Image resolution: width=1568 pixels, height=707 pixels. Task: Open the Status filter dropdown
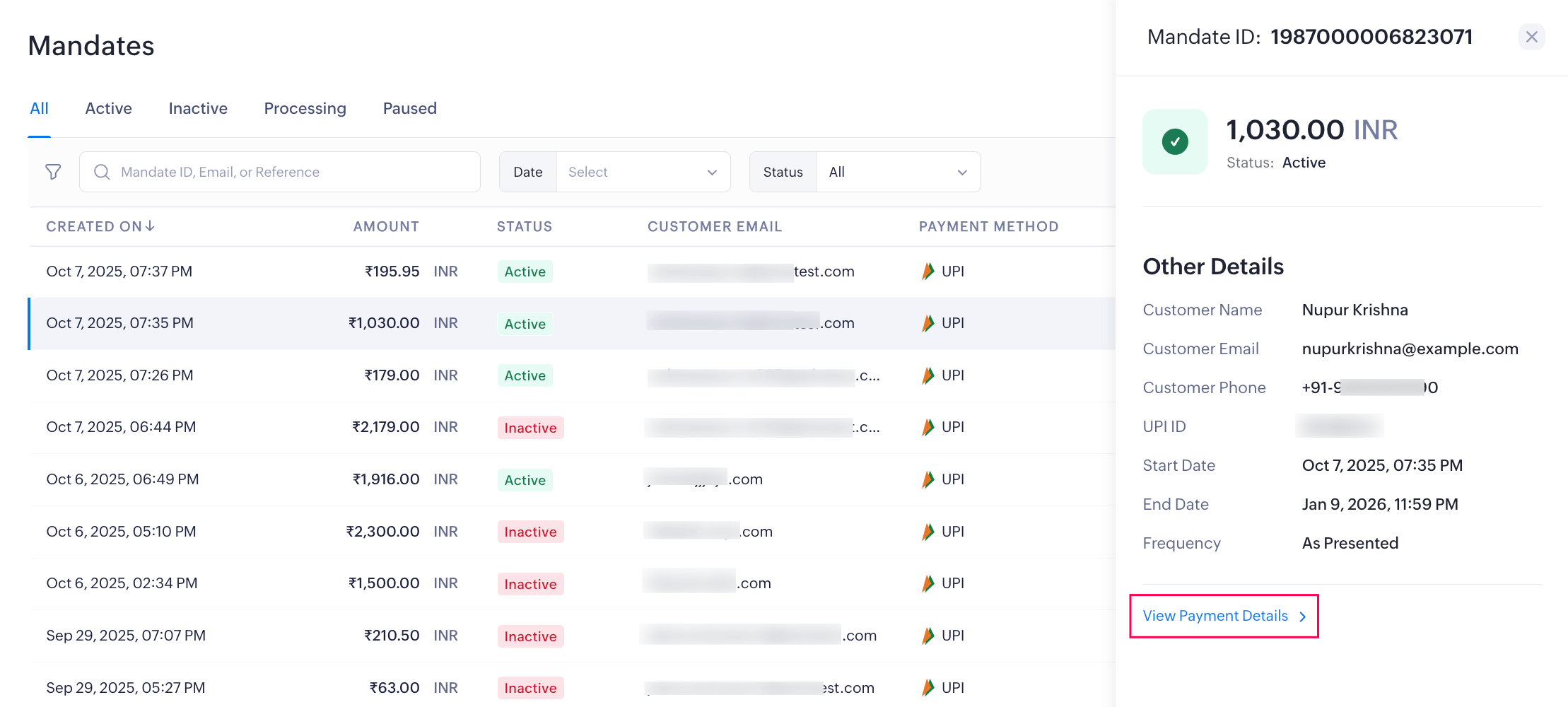point(898,172)
